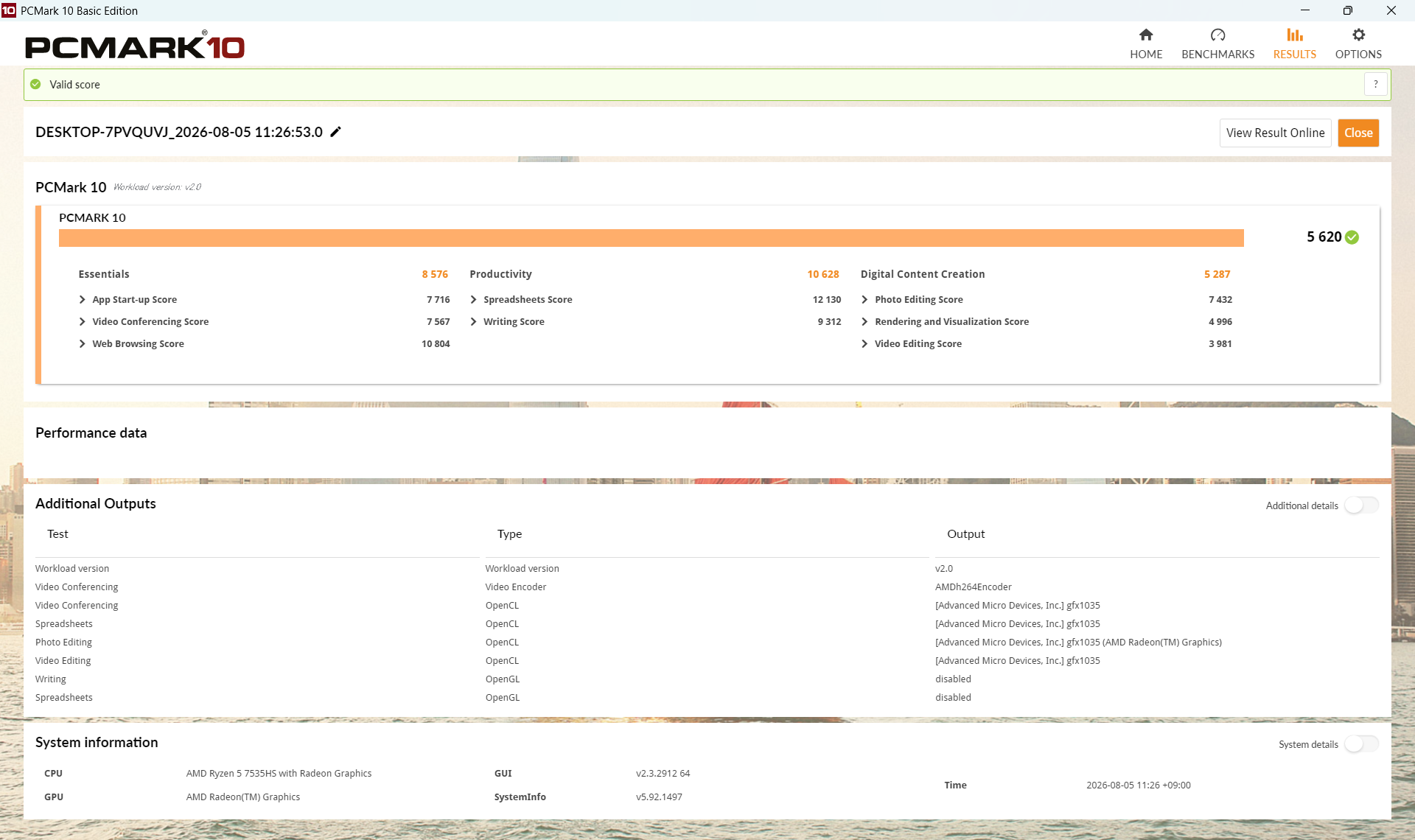Click the SystemInfo version v5.92.1497

pos(659,797)
